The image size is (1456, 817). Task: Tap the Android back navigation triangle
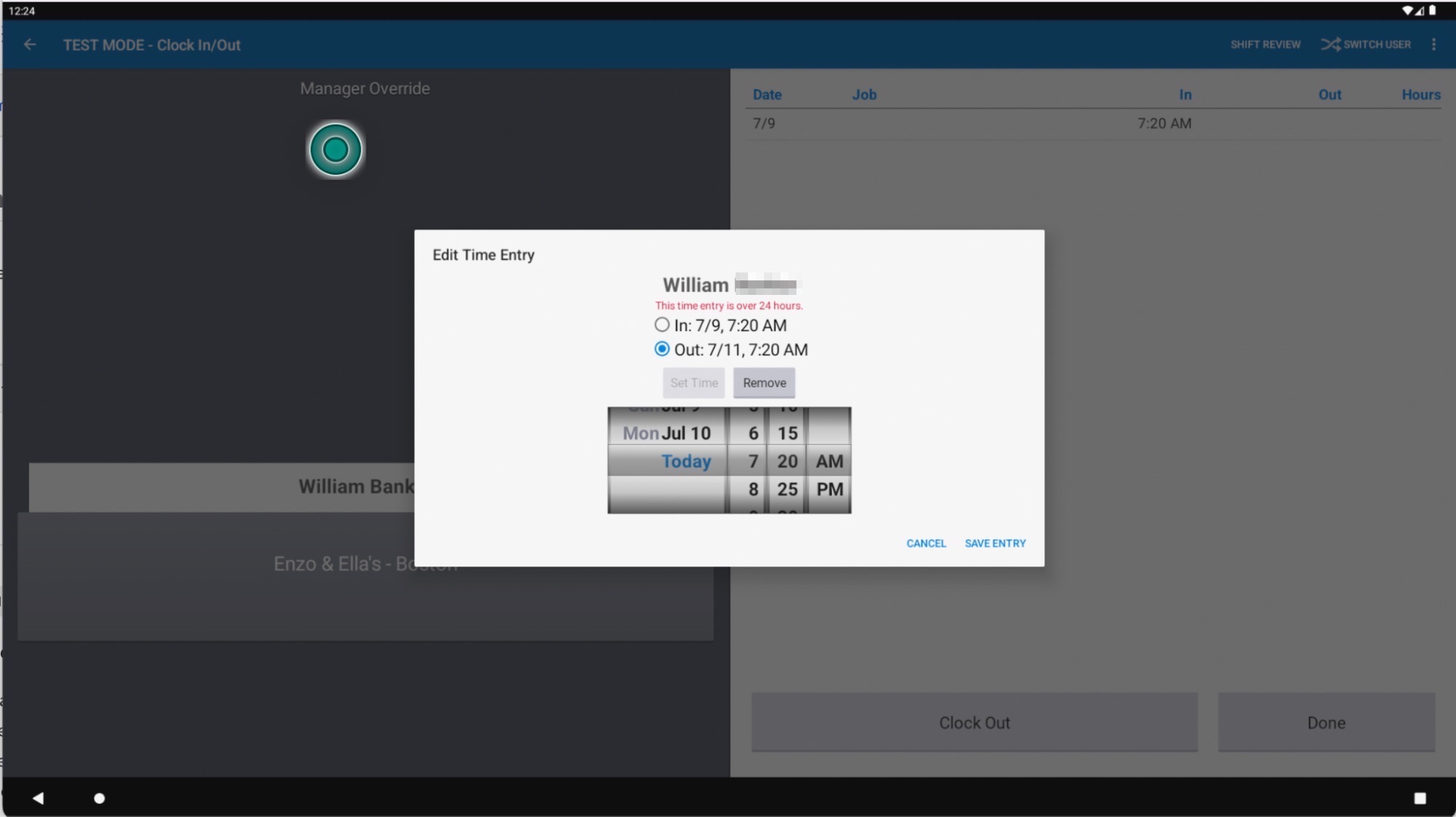click(x=39, y=798)
